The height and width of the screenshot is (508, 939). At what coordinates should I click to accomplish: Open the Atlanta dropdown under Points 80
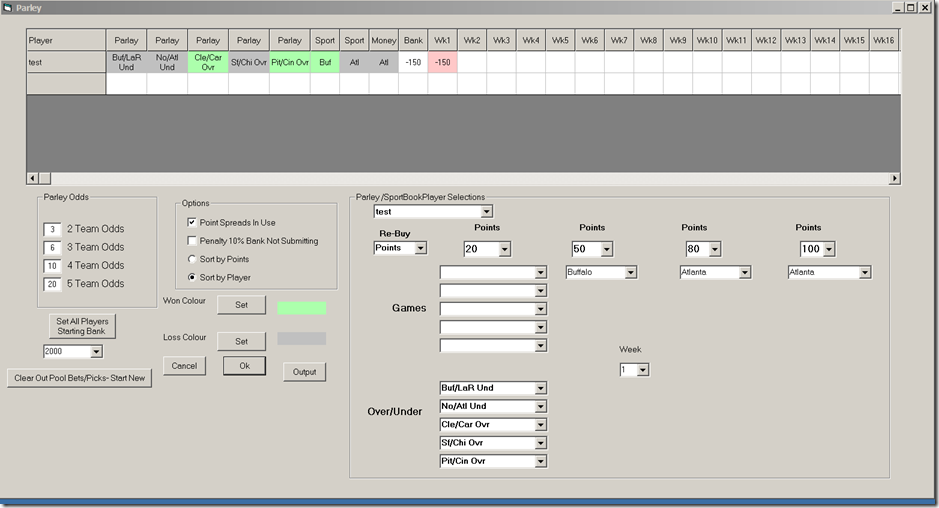point(744,273)
